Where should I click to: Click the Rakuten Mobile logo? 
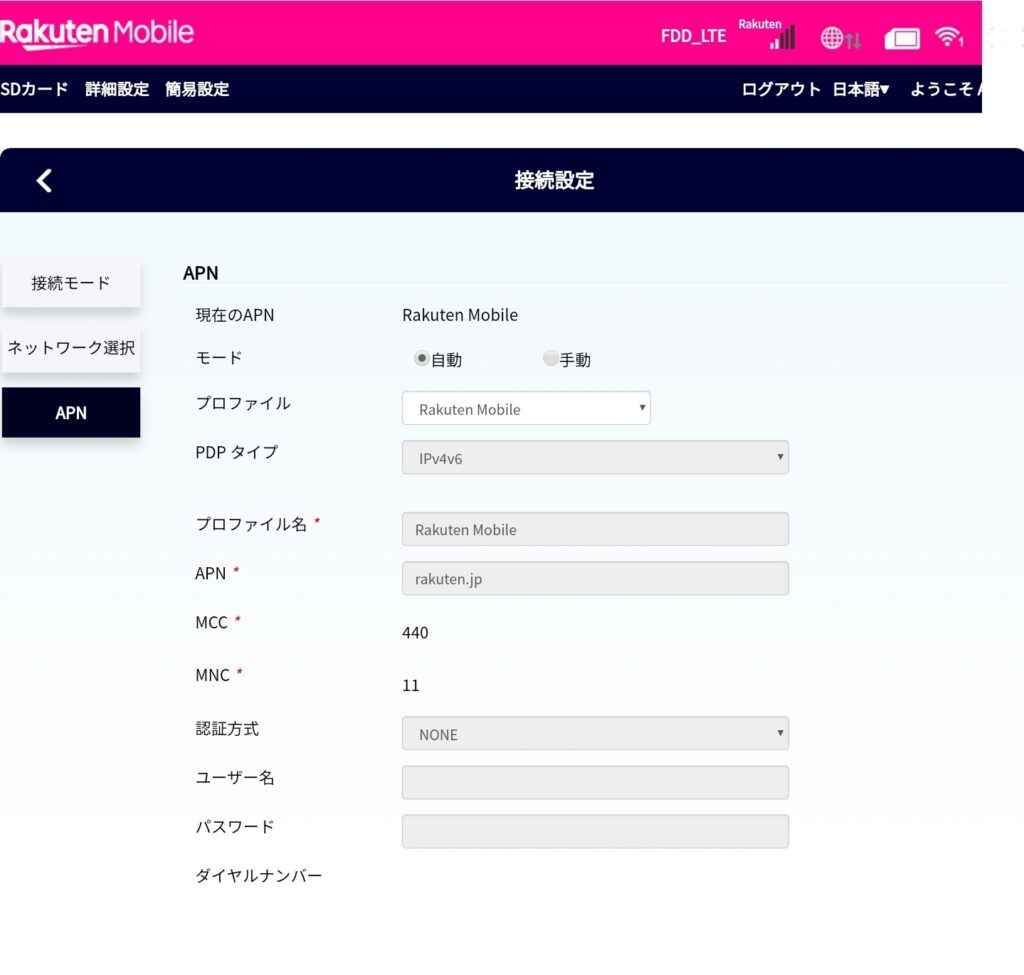pos(97,33)
